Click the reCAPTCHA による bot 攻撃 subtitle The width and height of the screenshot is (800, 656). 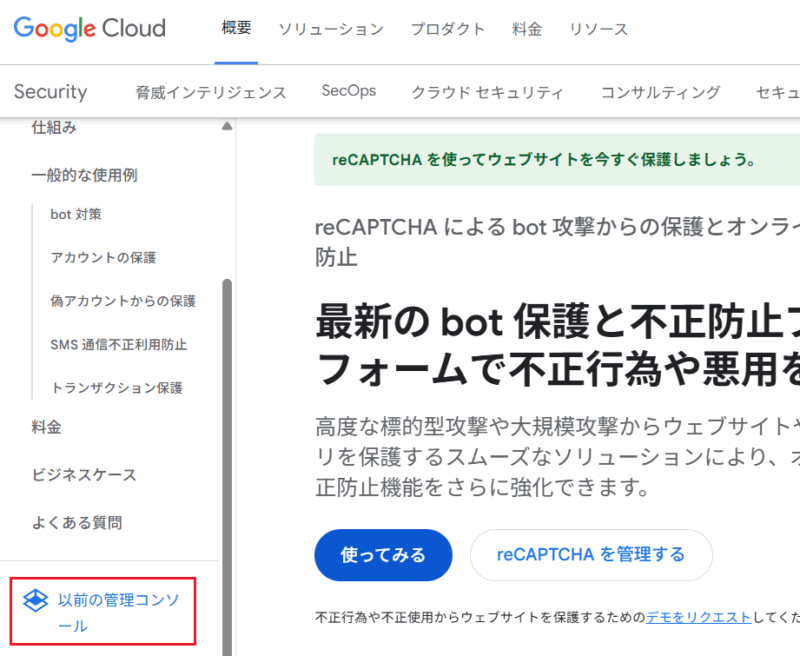tap(557, 242)
